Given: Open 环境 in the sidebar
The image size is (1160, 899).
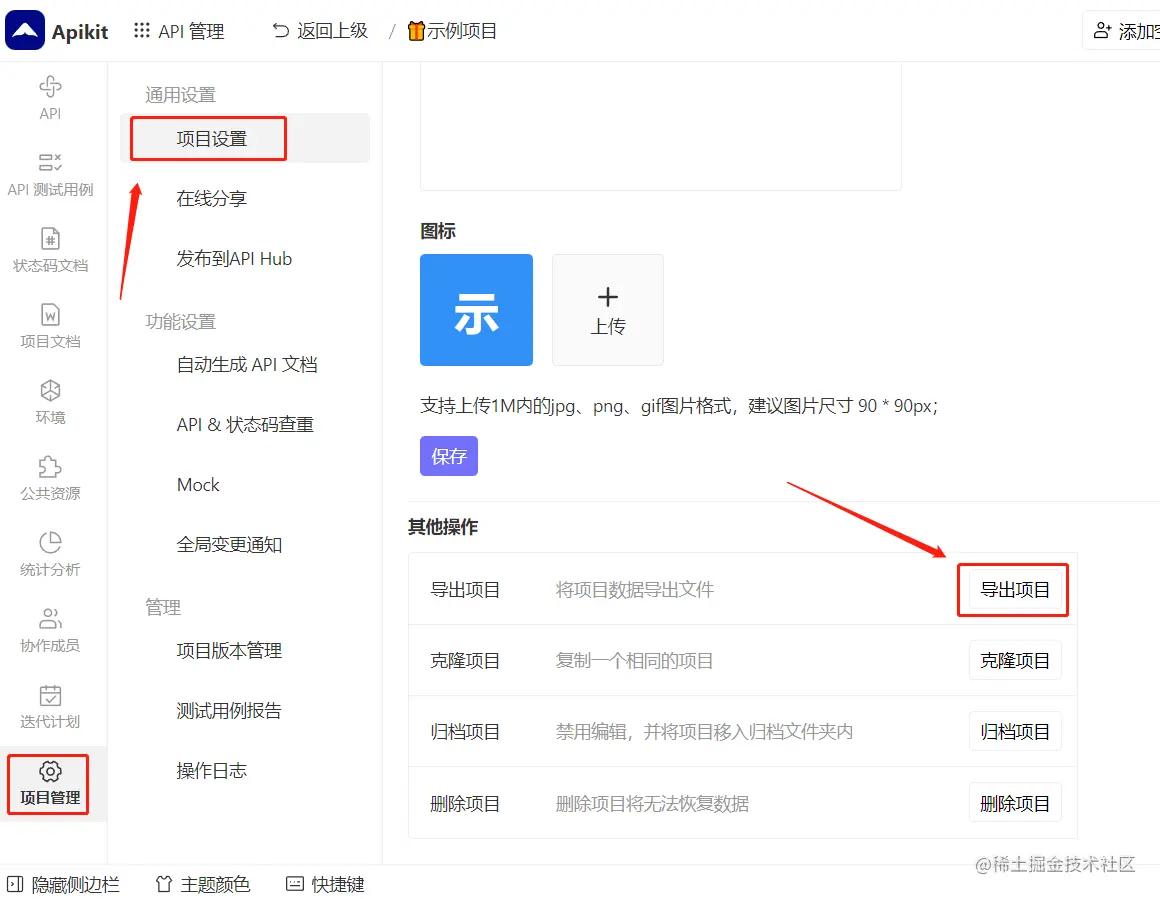Looking at the screenshot, I should [x=50, y=403].
